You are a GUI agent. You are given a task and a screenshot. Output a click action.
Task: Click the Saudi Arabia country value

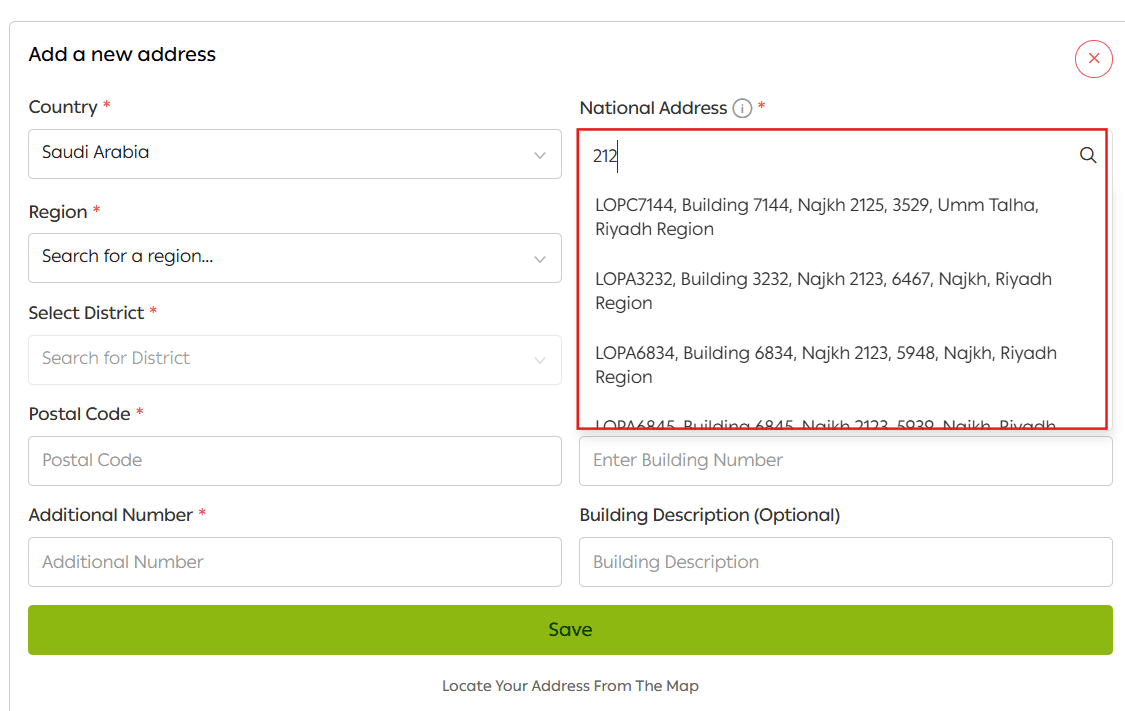point(96,153)
